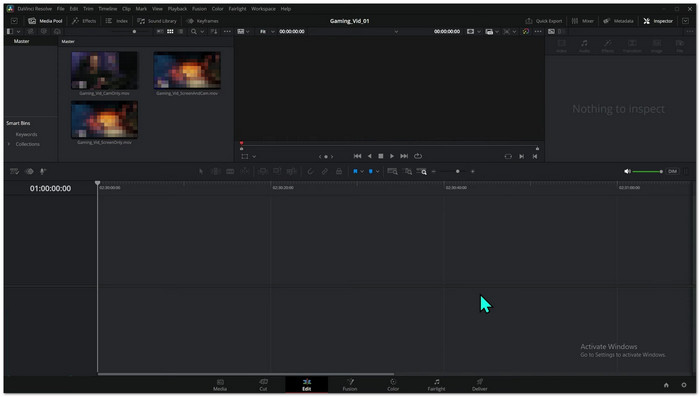
Task: Select the Master bin in sidebar
Action: pos(21,41)
